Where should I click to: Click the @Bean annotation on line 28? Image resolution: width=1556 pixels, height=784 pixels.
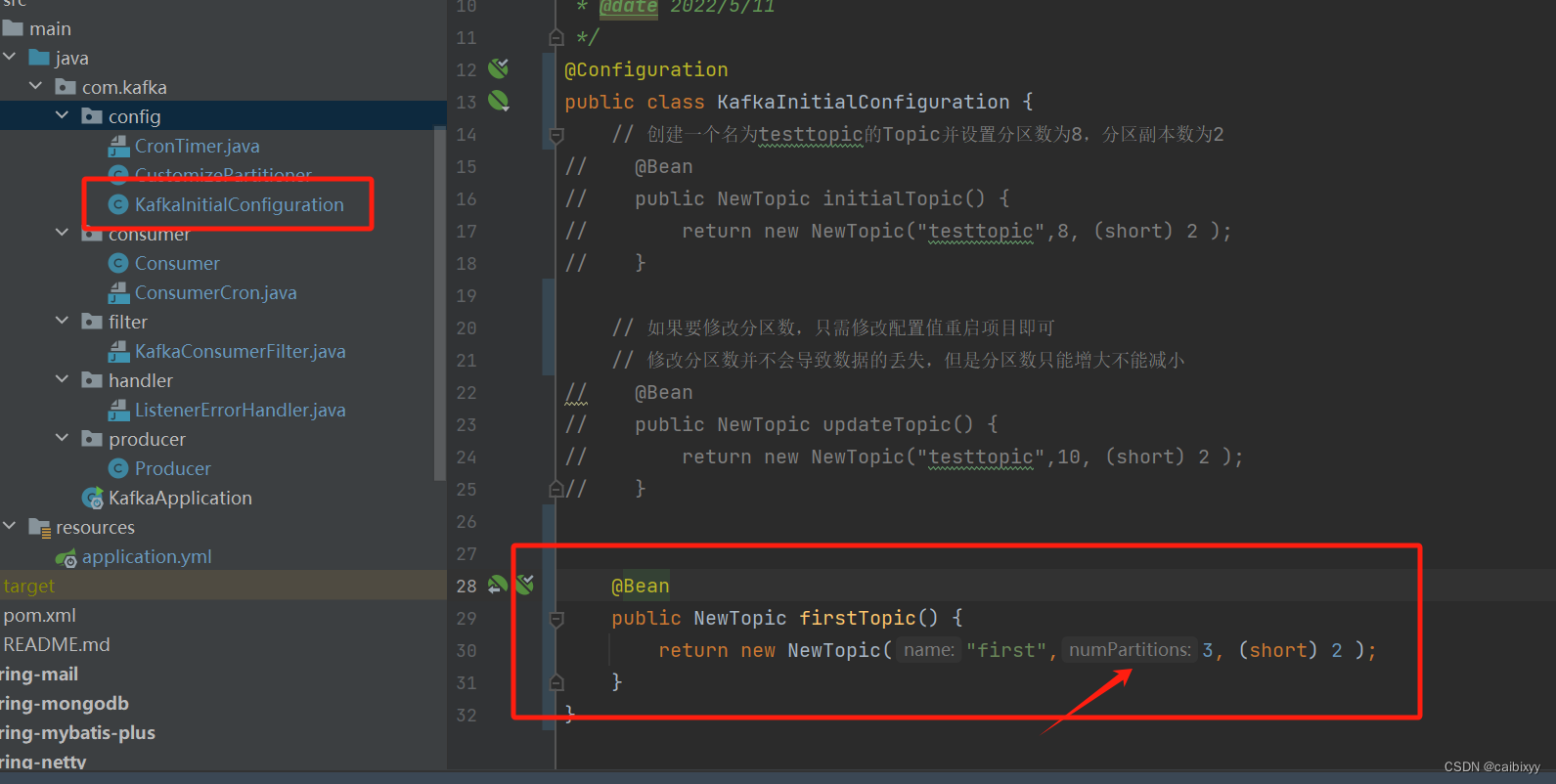[641, 586]
